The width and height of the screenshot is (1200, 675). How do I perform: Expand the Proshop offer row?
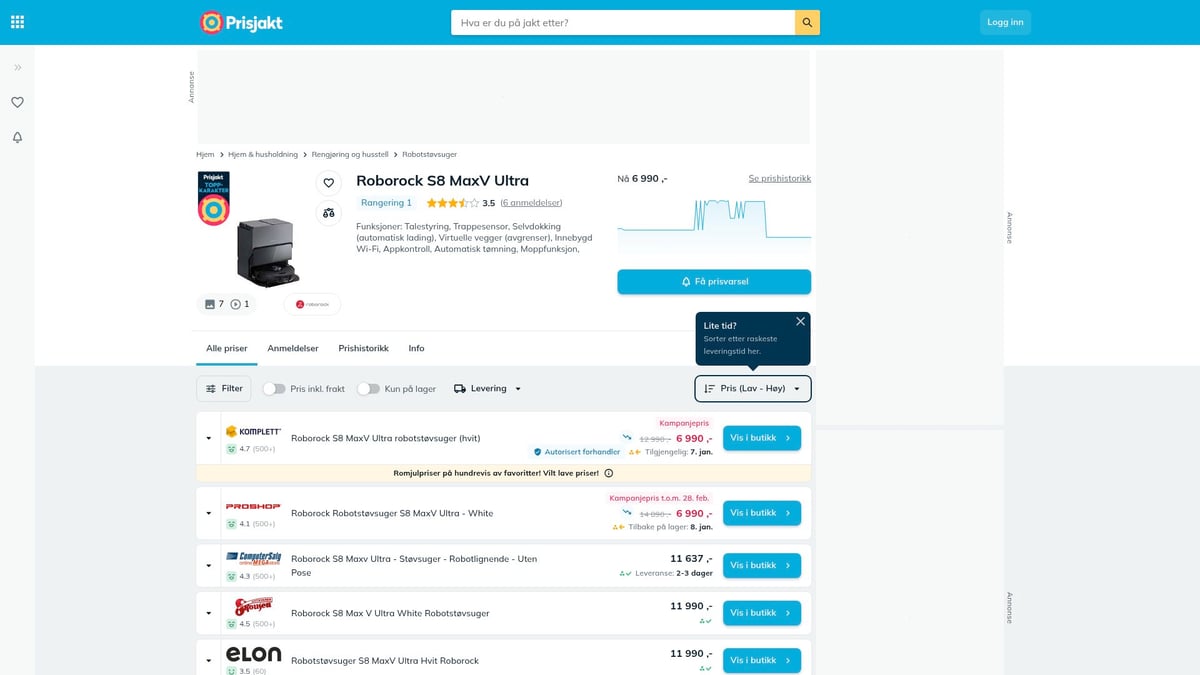click(x=209, y=513)
